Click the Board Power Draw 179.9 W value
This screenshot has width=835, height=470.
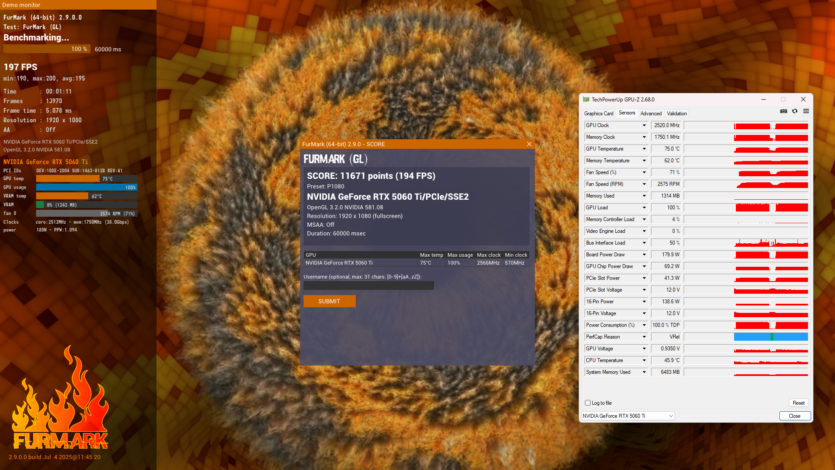[666, 254]
